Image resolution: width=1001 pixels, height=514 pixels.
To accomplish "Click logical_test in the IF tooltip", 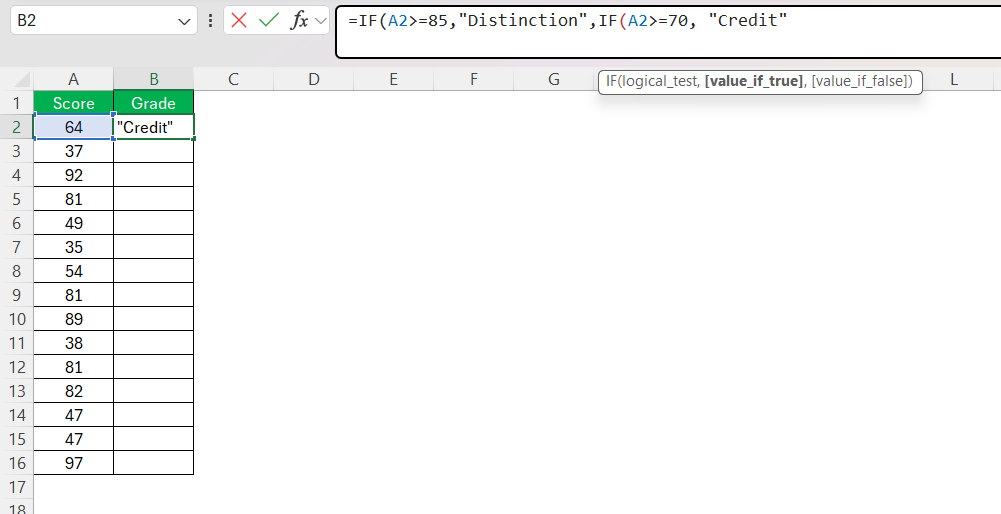I will pyautogui.click(x=659, y=82).
